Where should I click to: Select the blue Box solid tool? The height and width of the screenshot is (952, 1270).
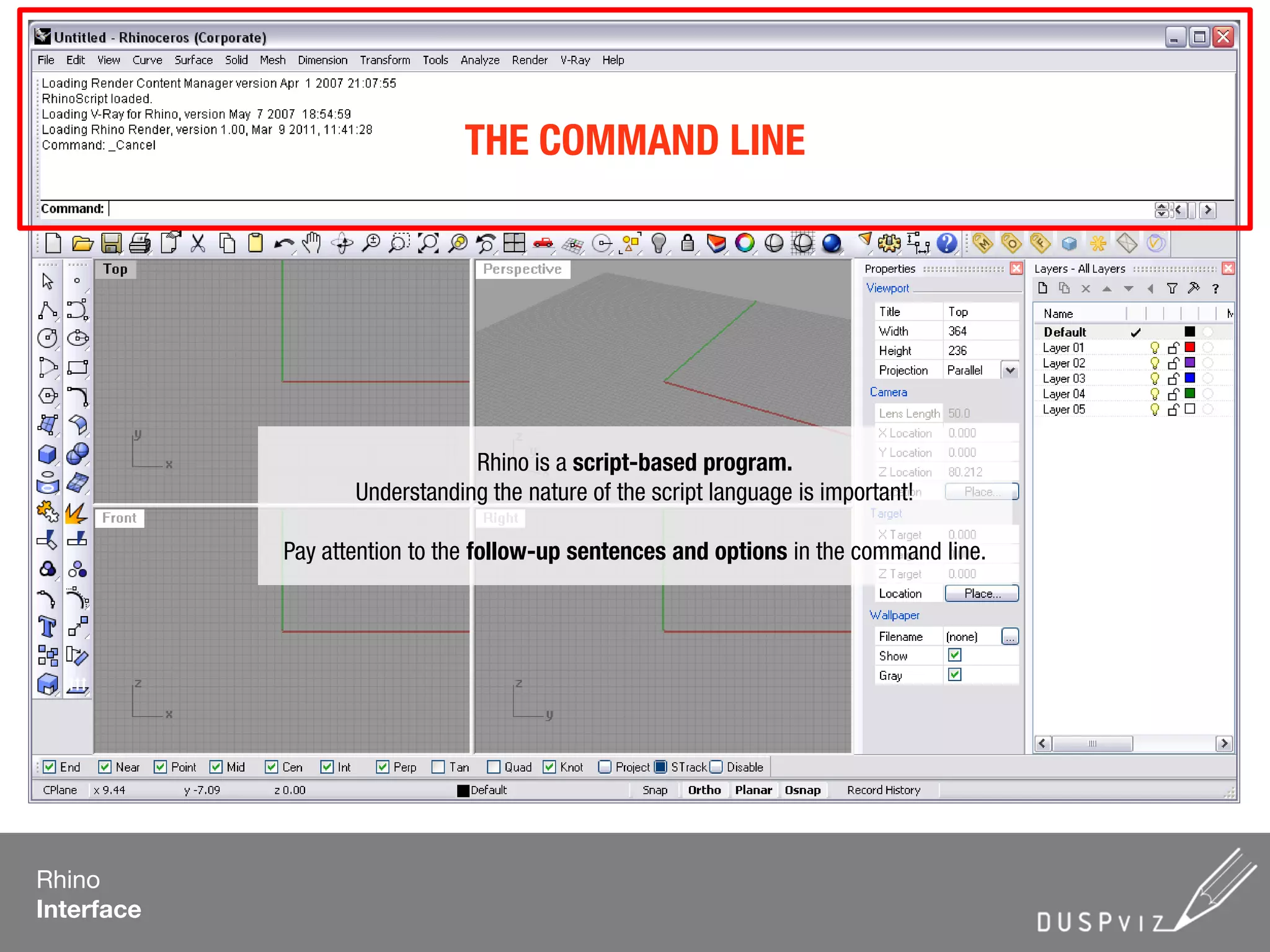pyautogui.click(x=48, y=454)
